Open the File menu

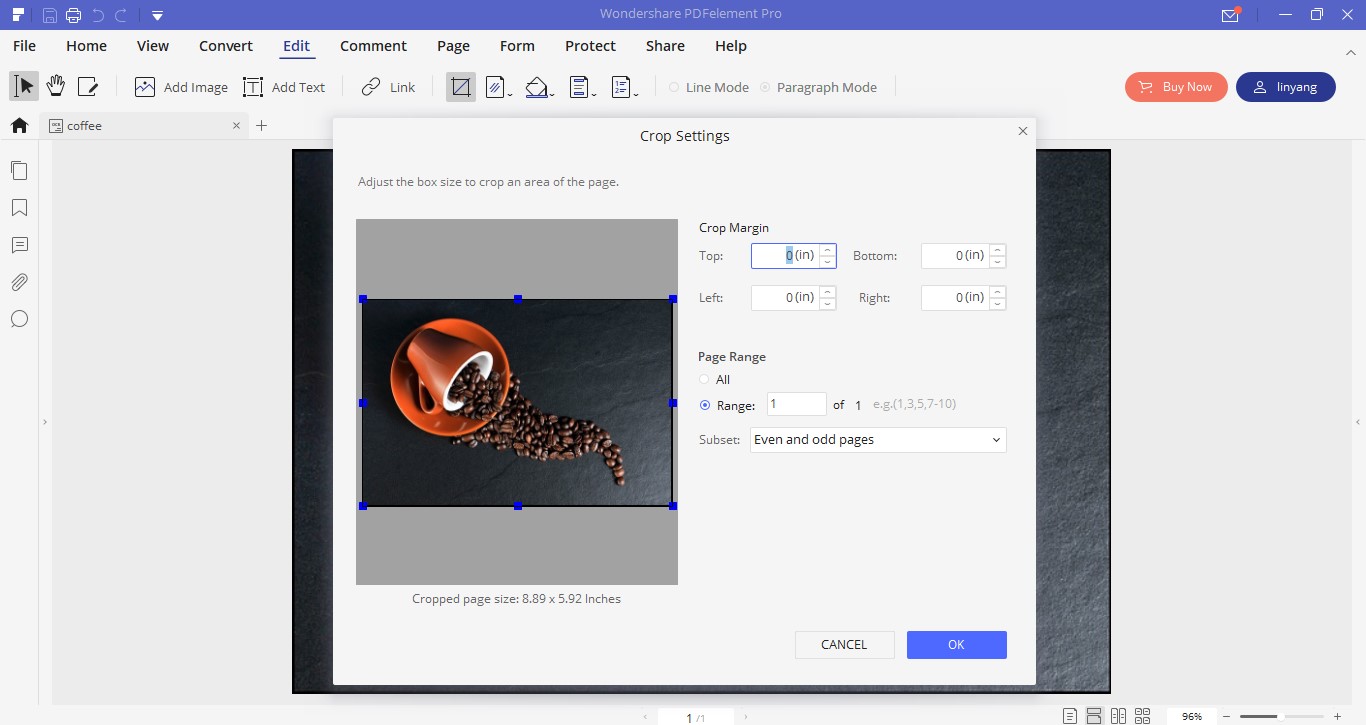[x=24, y=46]
